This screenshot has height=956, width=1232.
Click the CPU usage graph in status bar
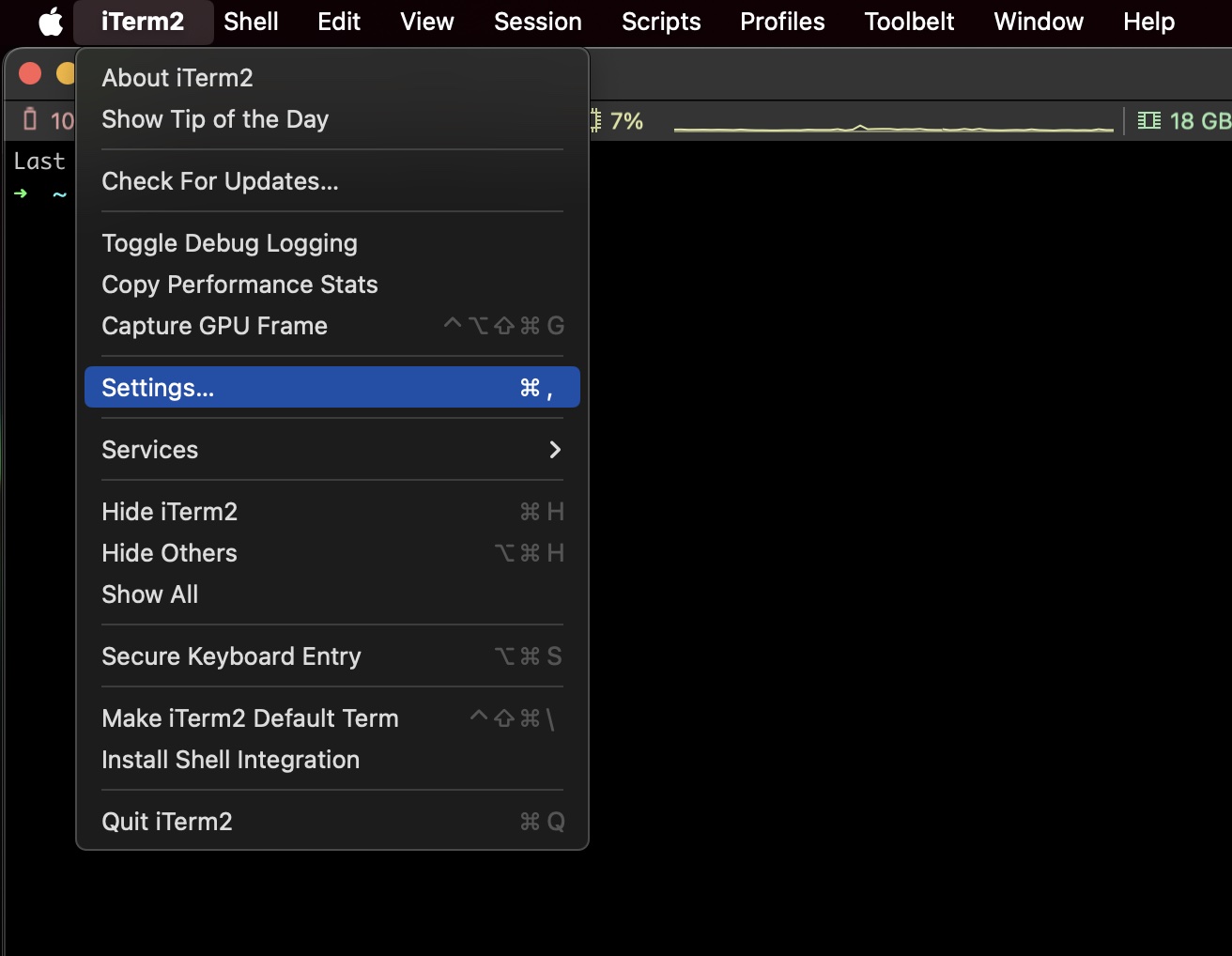tap(893, 126)
